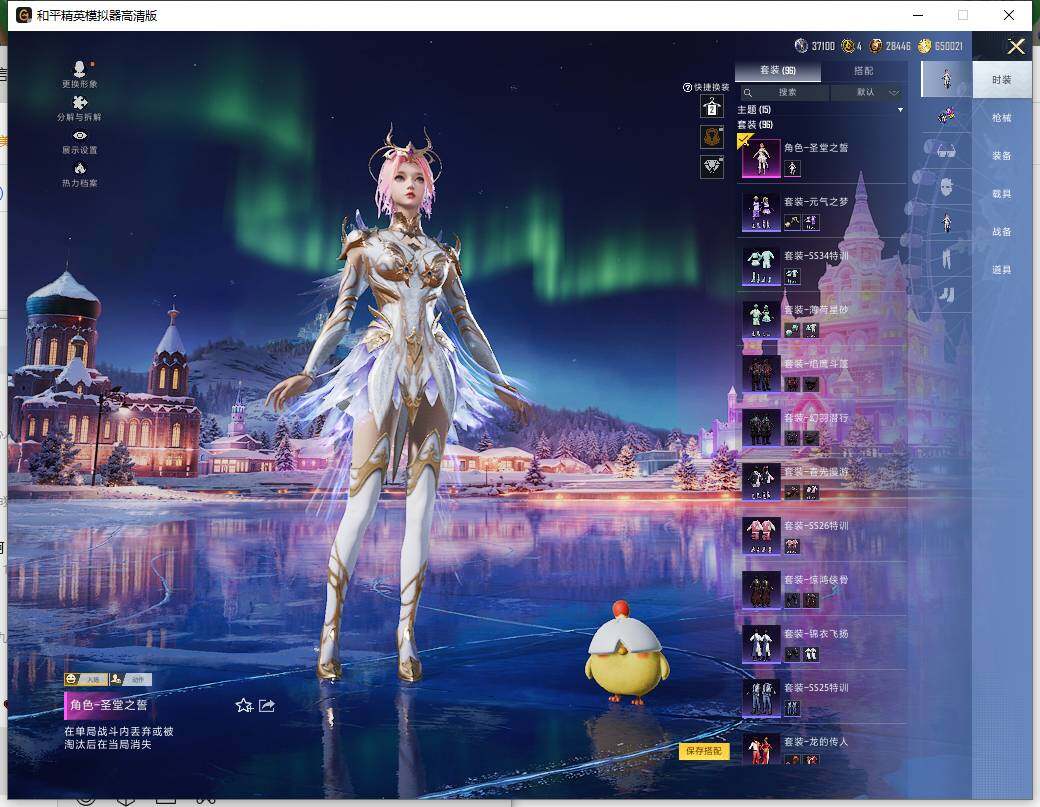Select the 套装-元气之梦 outfit thumbnail
This screenshot has width=1040, height=807.
point(761,212)
